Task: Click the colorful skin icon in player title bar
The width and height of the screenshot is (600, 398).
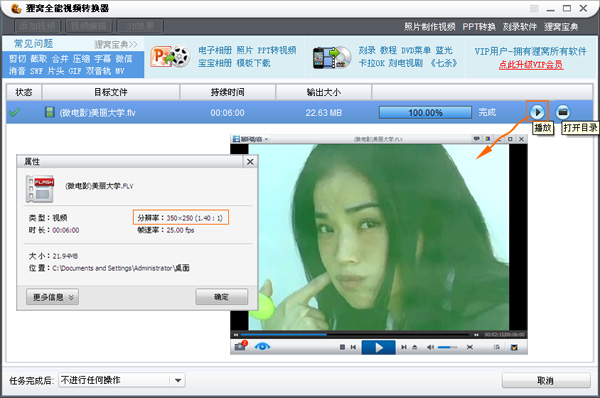Action: pos(488,139)
